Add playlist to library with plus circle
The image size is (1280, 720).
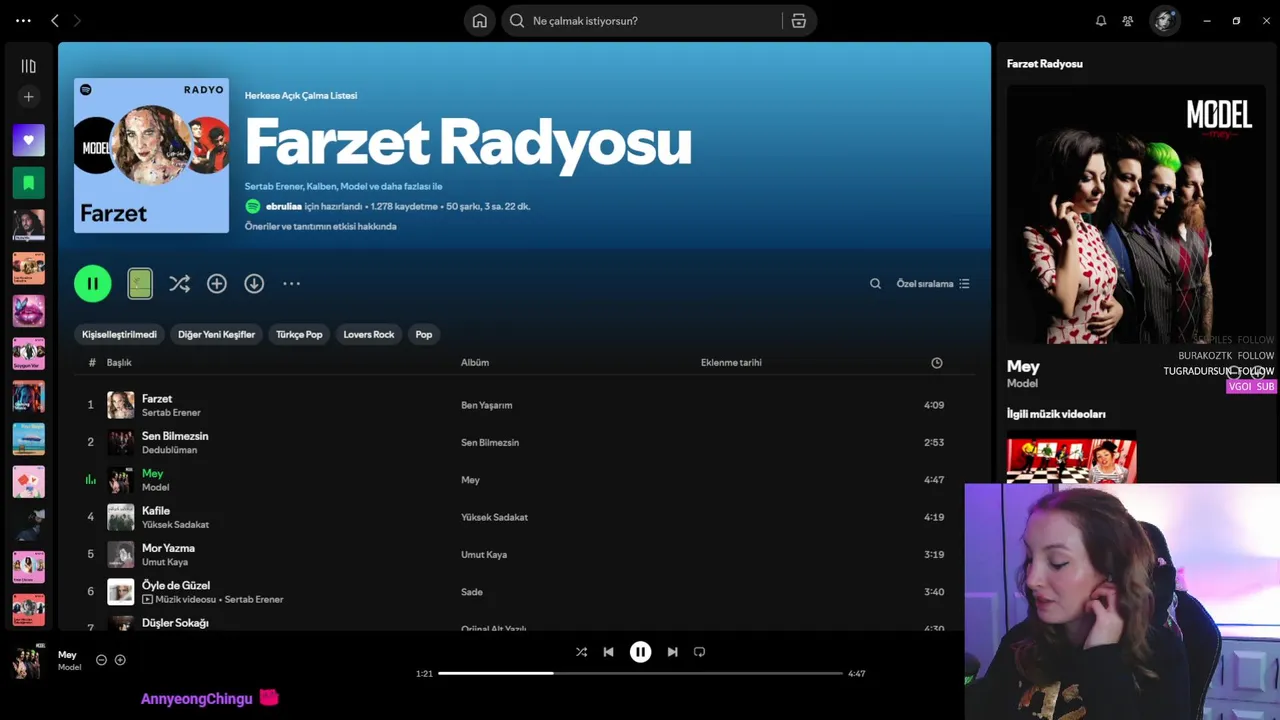pyautogui.click(x=217, y=284)
